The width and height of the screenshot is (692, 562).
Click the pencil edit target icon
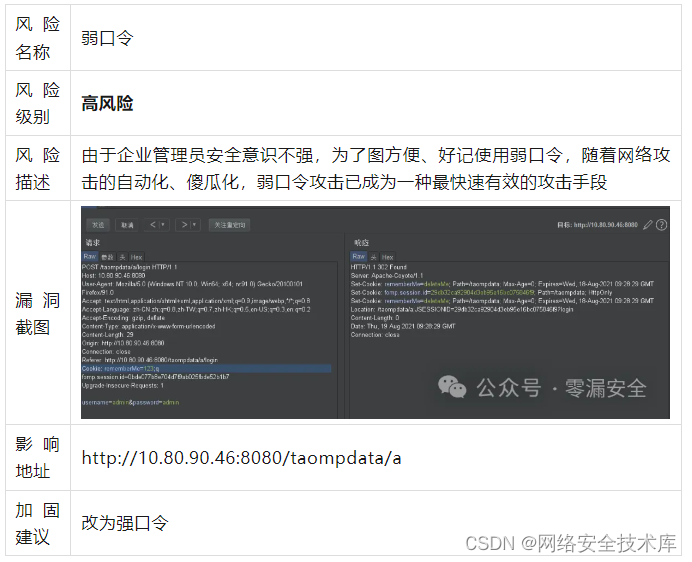point(647,225)
